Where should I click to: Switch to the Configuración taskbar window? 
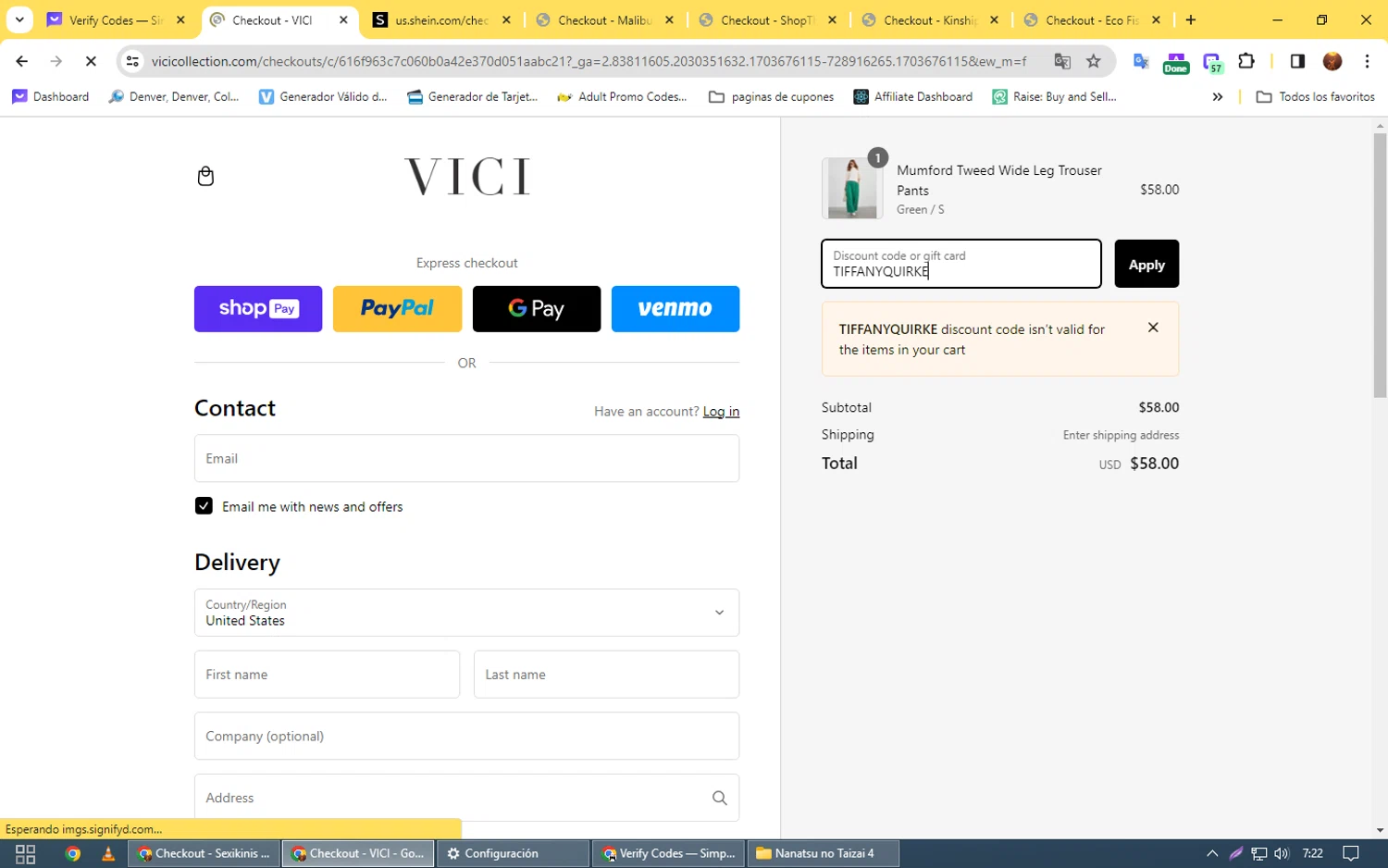tap(513, 853)
